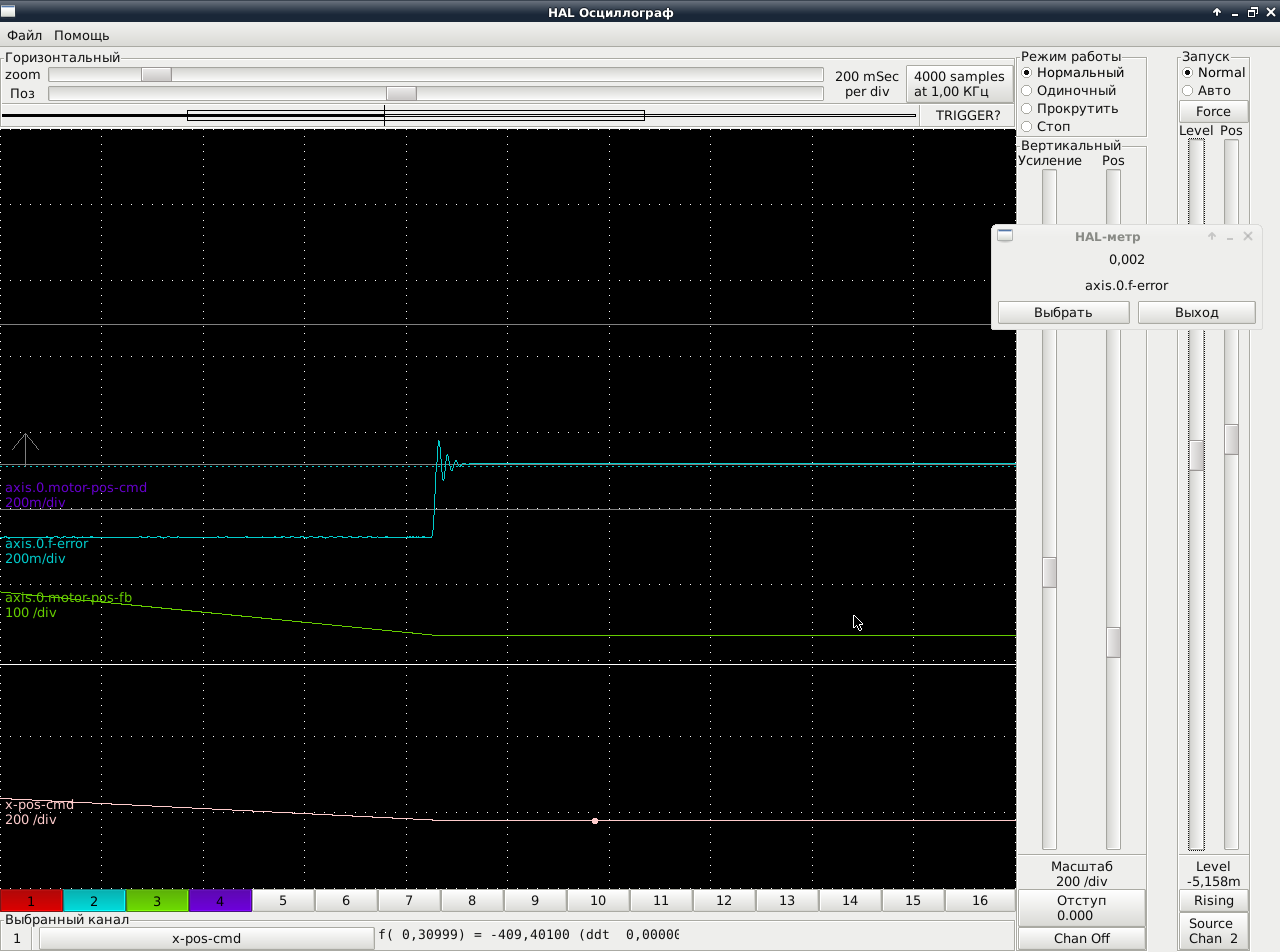Open the Файл menu
Image resolution: width=1280 pixels, height=952 pixels.
coord(24,35)
